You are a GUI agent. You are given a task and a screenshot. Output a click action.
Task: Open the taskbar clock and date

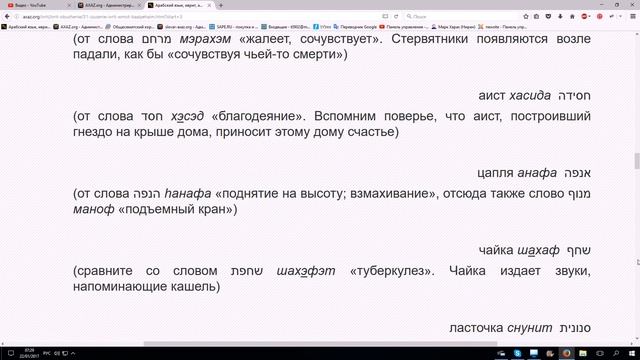point(29,353)
